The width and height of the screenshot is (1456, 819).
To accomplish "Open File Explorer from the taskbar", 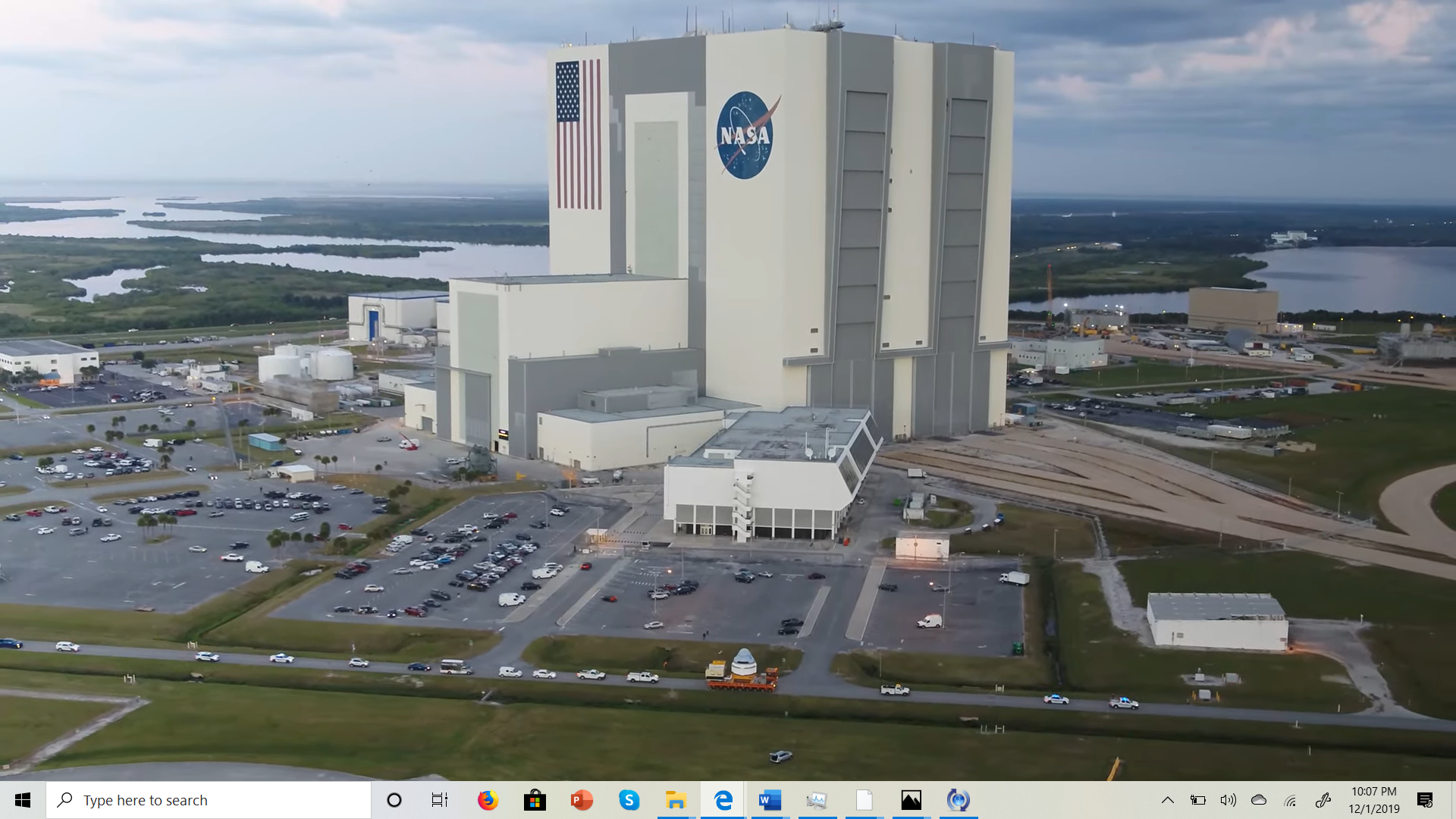I will (676, 800).
